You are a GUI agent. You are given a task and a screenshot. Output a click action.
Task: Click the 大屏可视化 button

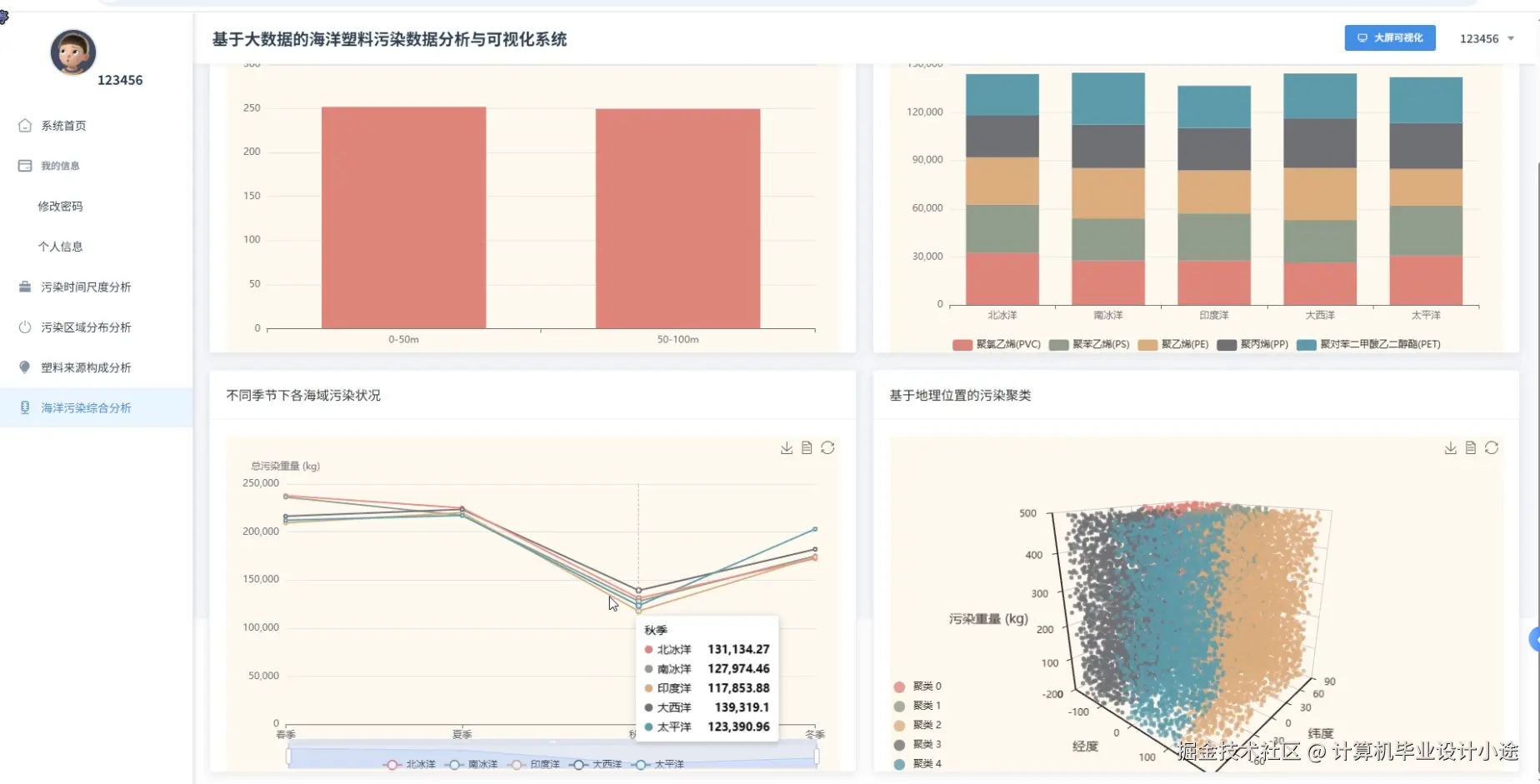1389,37
